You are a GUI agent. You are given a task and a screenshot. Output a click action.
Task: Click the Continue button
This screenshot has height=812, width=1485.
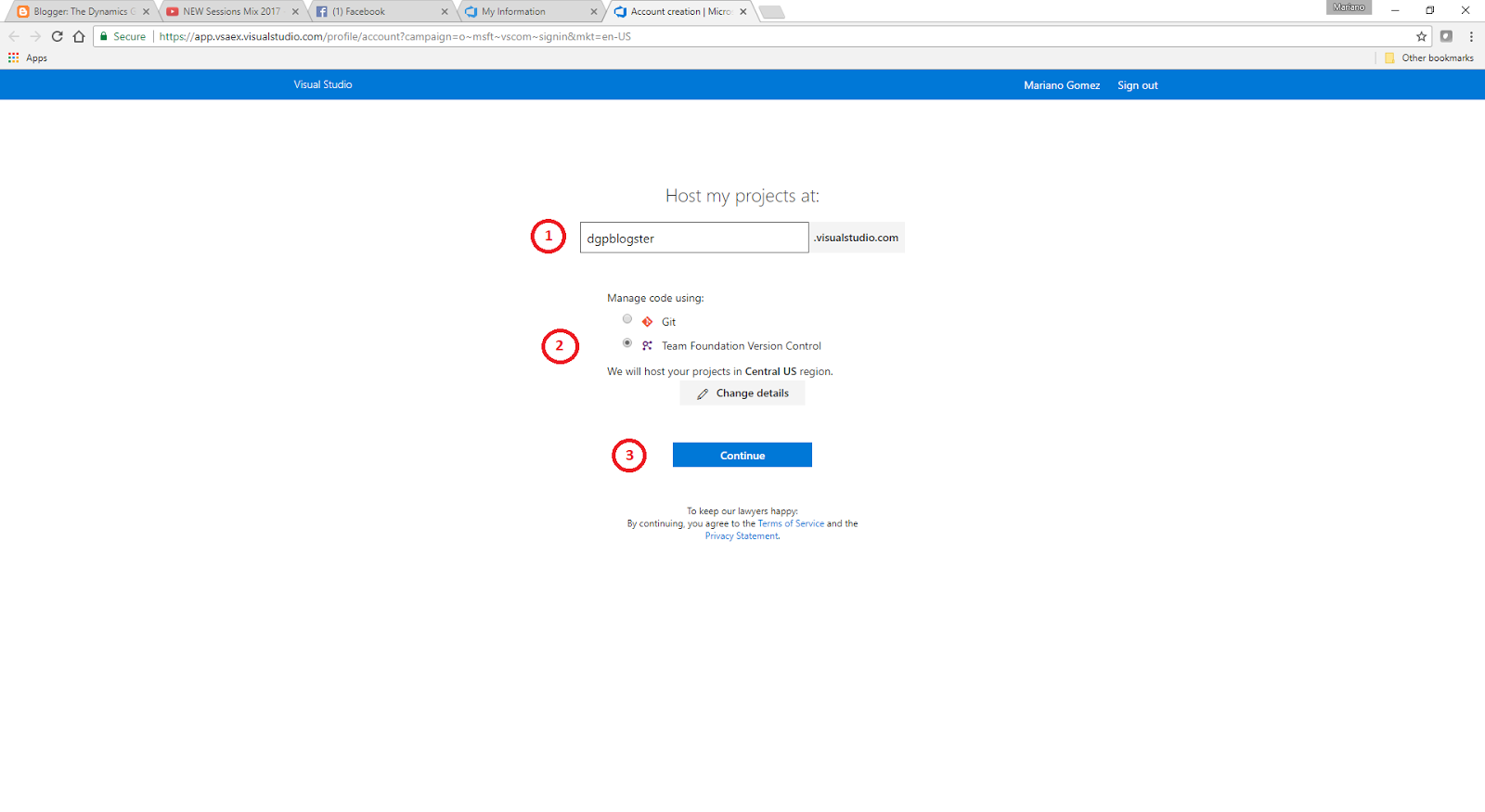click(x=742, y=455)
